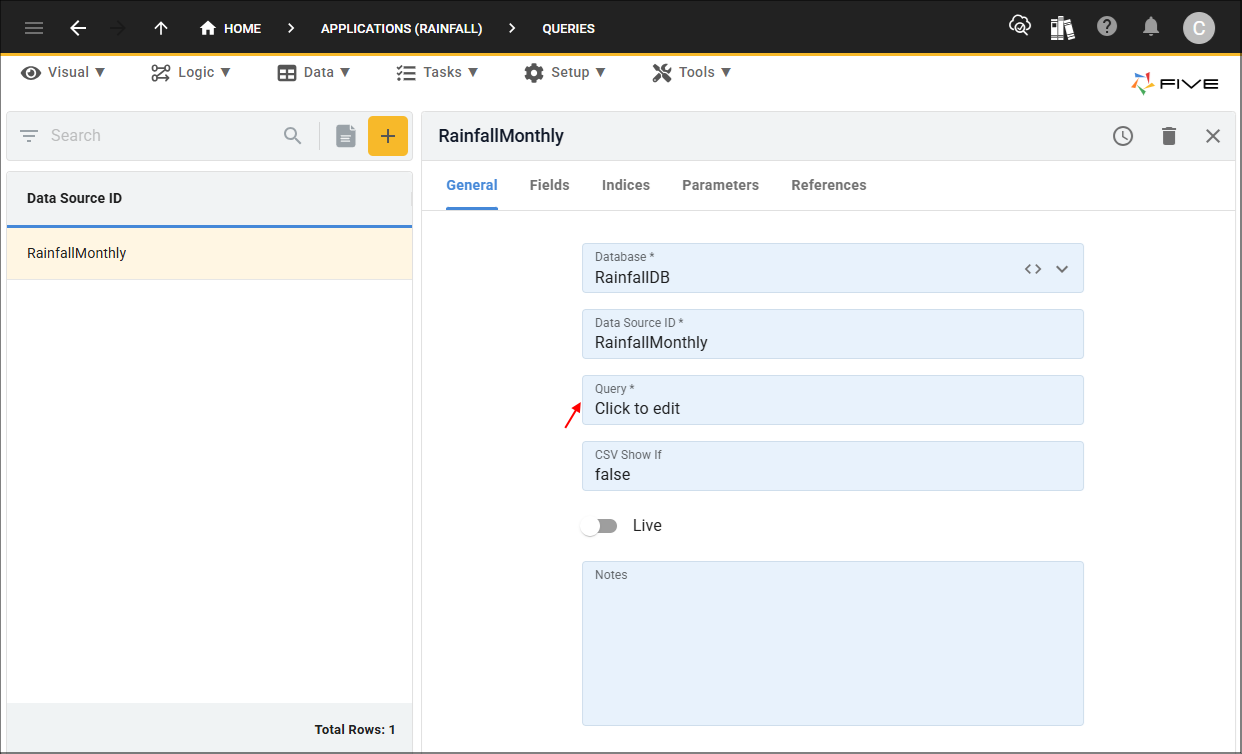
Task: Open the Tools dropdown menu
Action: (691, 72)
